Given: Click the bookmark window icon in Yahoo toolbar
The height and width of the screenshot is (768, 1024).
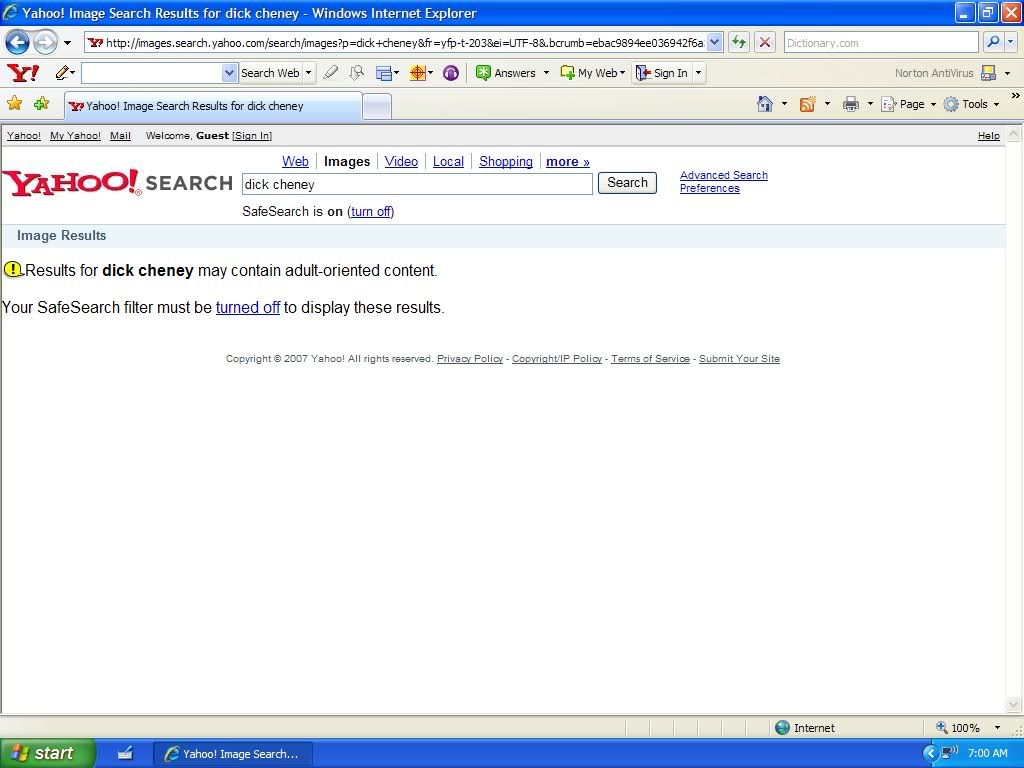Looking at the screenshot, I should (x=383, y=72).
